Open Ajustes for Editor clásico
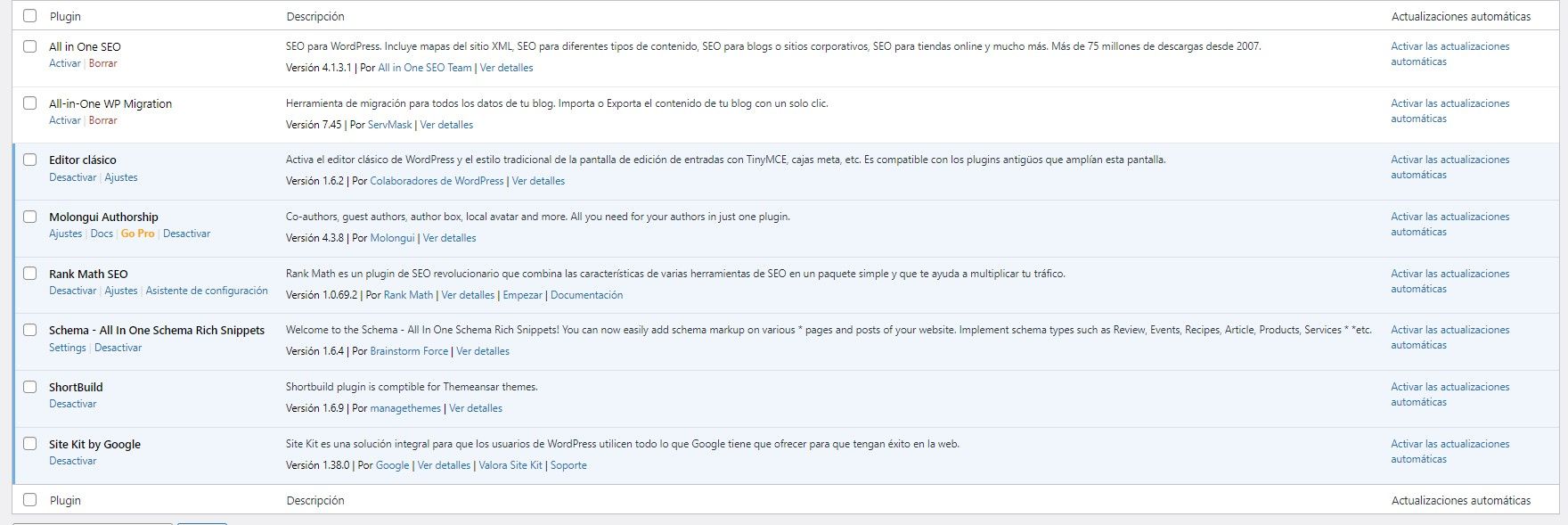The height and width of the screenshot is (525, 1568). pyautogui.click(x=121, y=177)
